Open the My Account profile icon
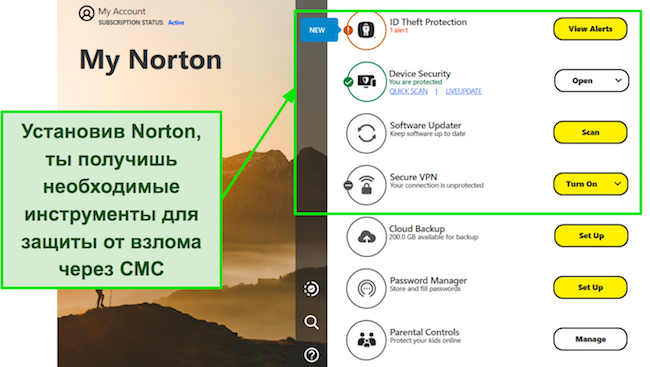The width and height of the screenshot is (650, 367). tap(86, 14)
